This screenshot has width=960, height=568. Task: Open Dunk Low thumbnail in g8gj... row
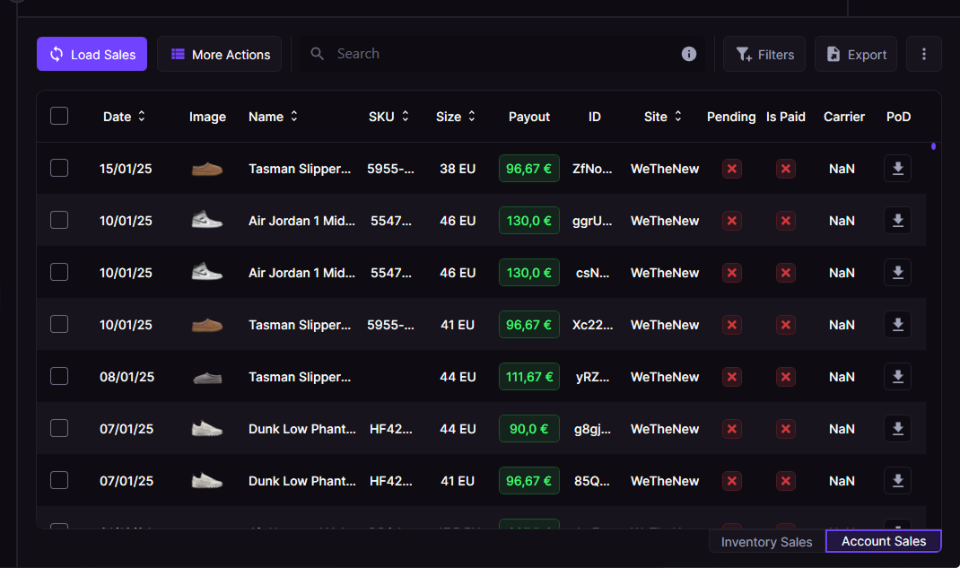pos(207,428)
